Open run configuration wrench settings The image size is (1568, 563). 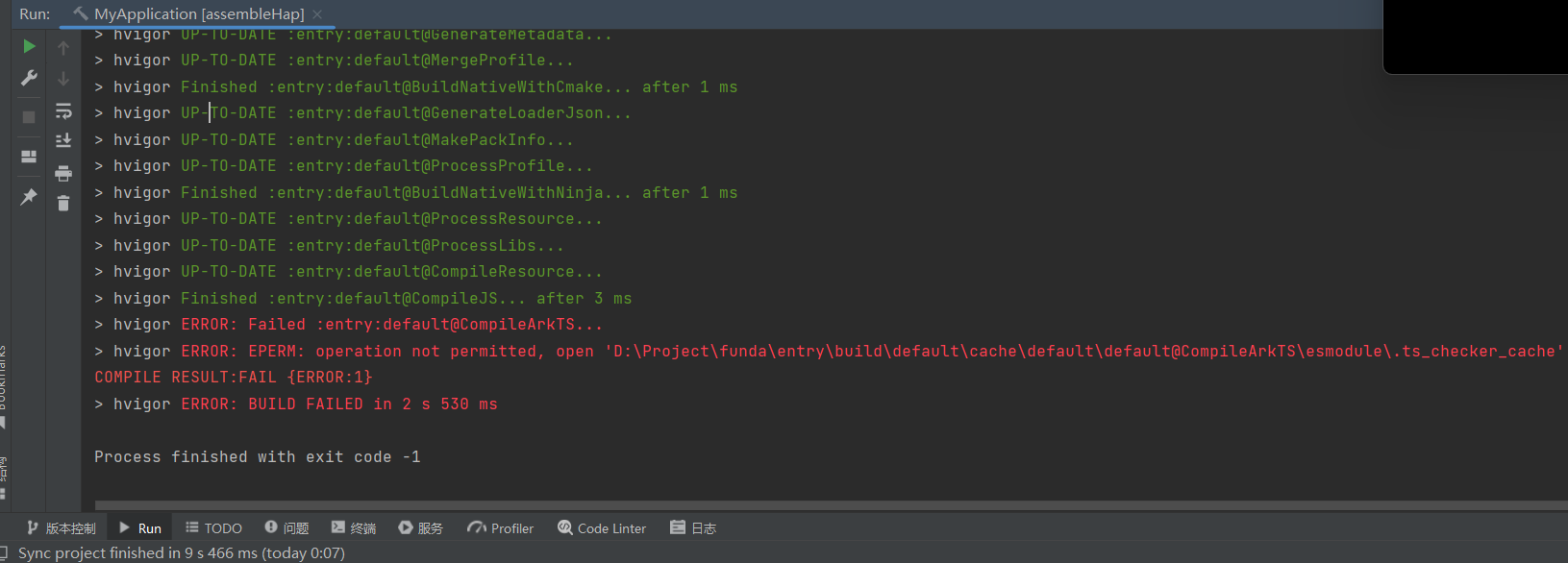coord(29,78)
